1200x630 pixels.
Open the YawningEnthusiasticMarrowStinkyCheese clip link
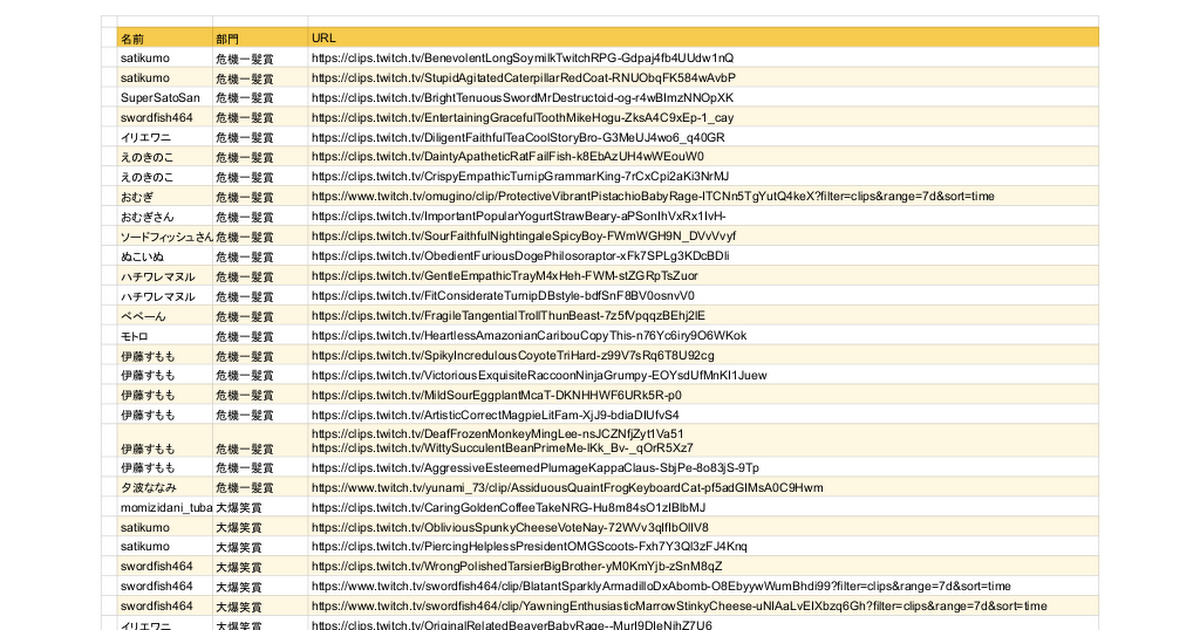[x=679, y=607]
